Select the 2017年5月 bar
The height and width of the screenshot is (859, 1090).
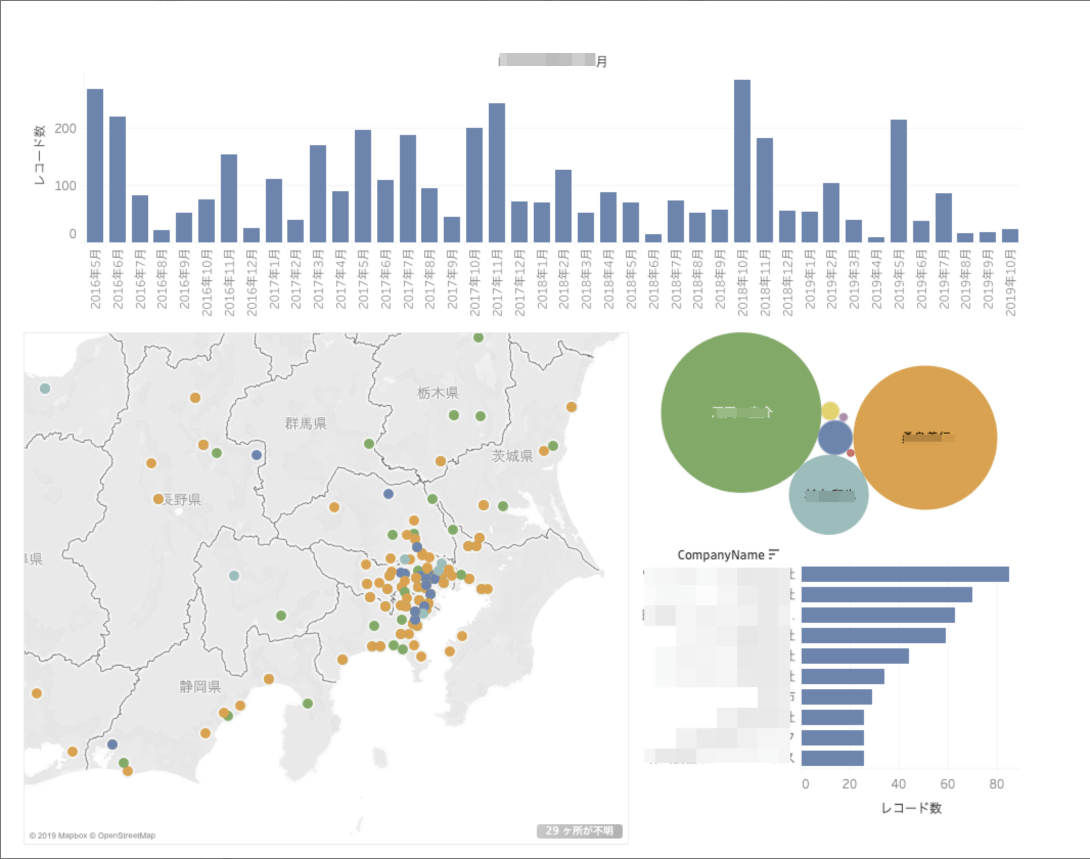(363, 186)
